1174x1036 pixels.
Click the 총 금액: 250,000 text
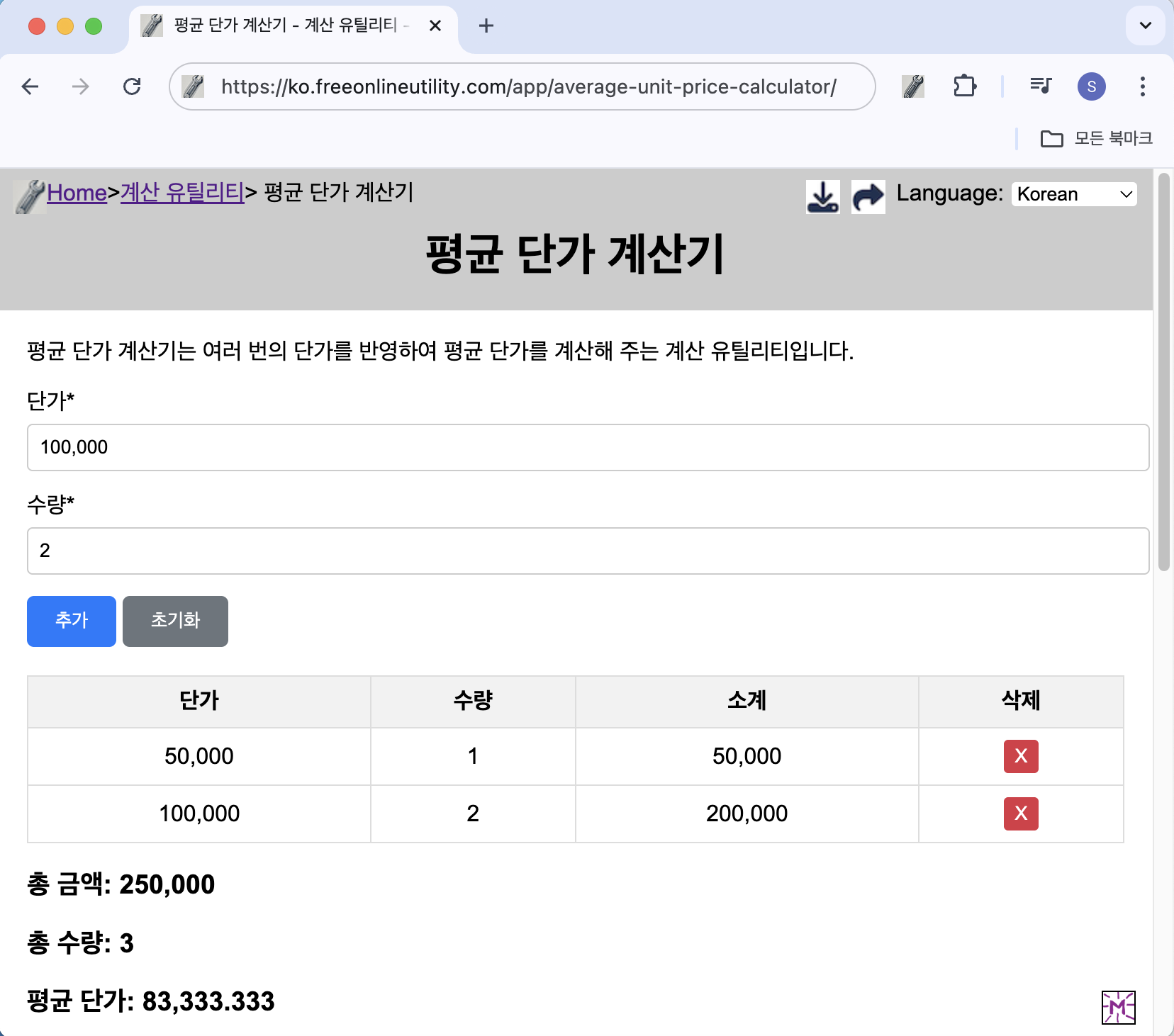click(x=121, y=884)
